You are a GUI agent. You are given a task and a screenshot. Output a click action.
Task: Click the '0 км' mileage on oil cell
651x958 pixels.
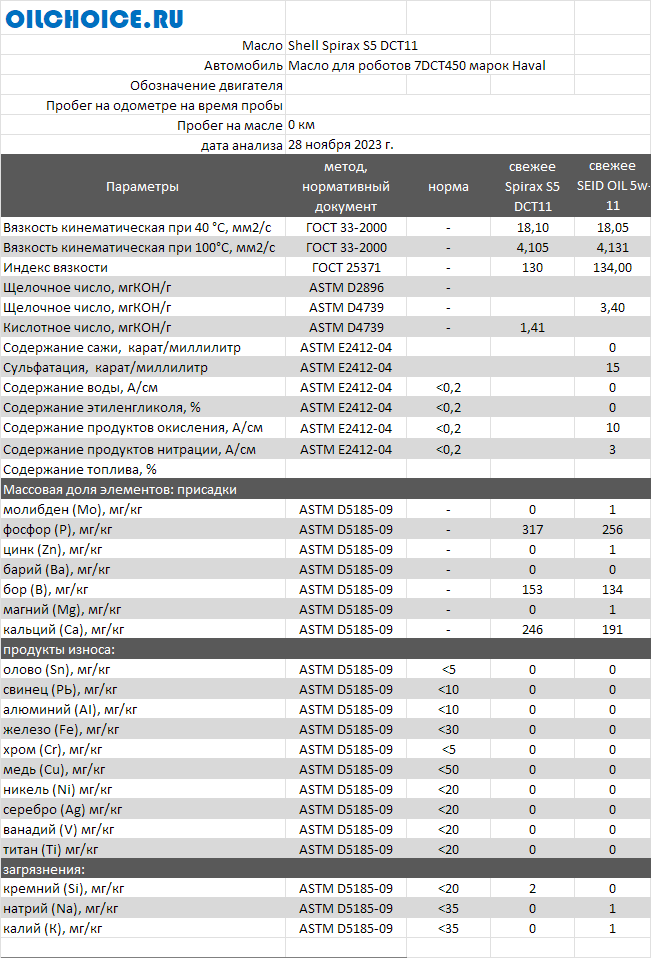pyautogui.click(x=301, y=125)
